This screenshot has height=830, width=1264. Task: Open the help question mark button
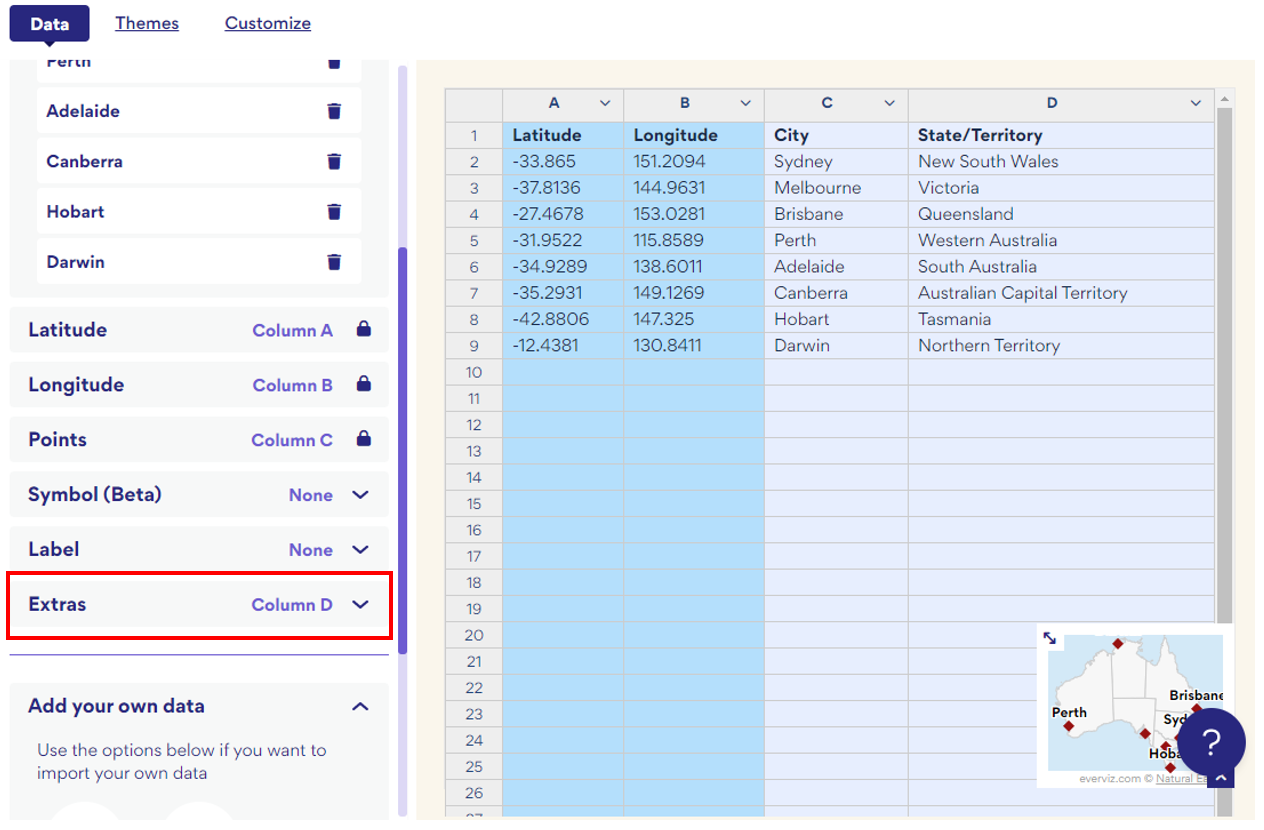1211,742
